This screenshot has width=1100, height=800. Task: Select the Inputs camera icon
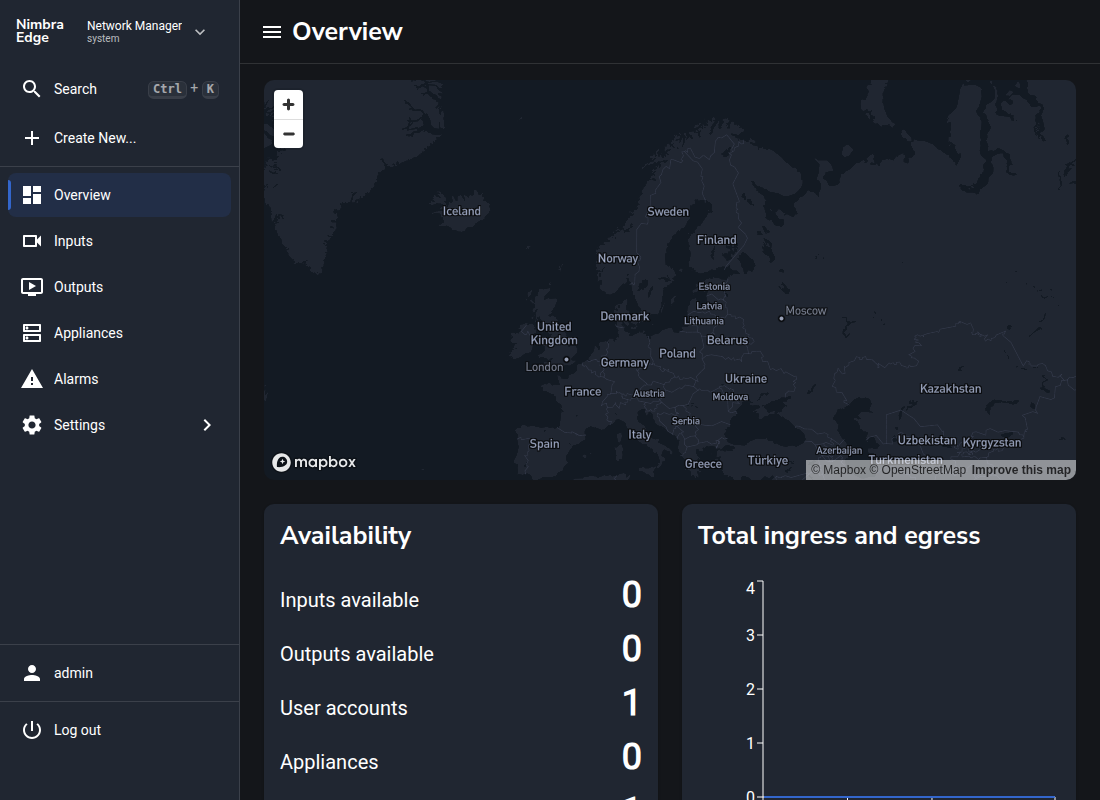coord(32,241)
